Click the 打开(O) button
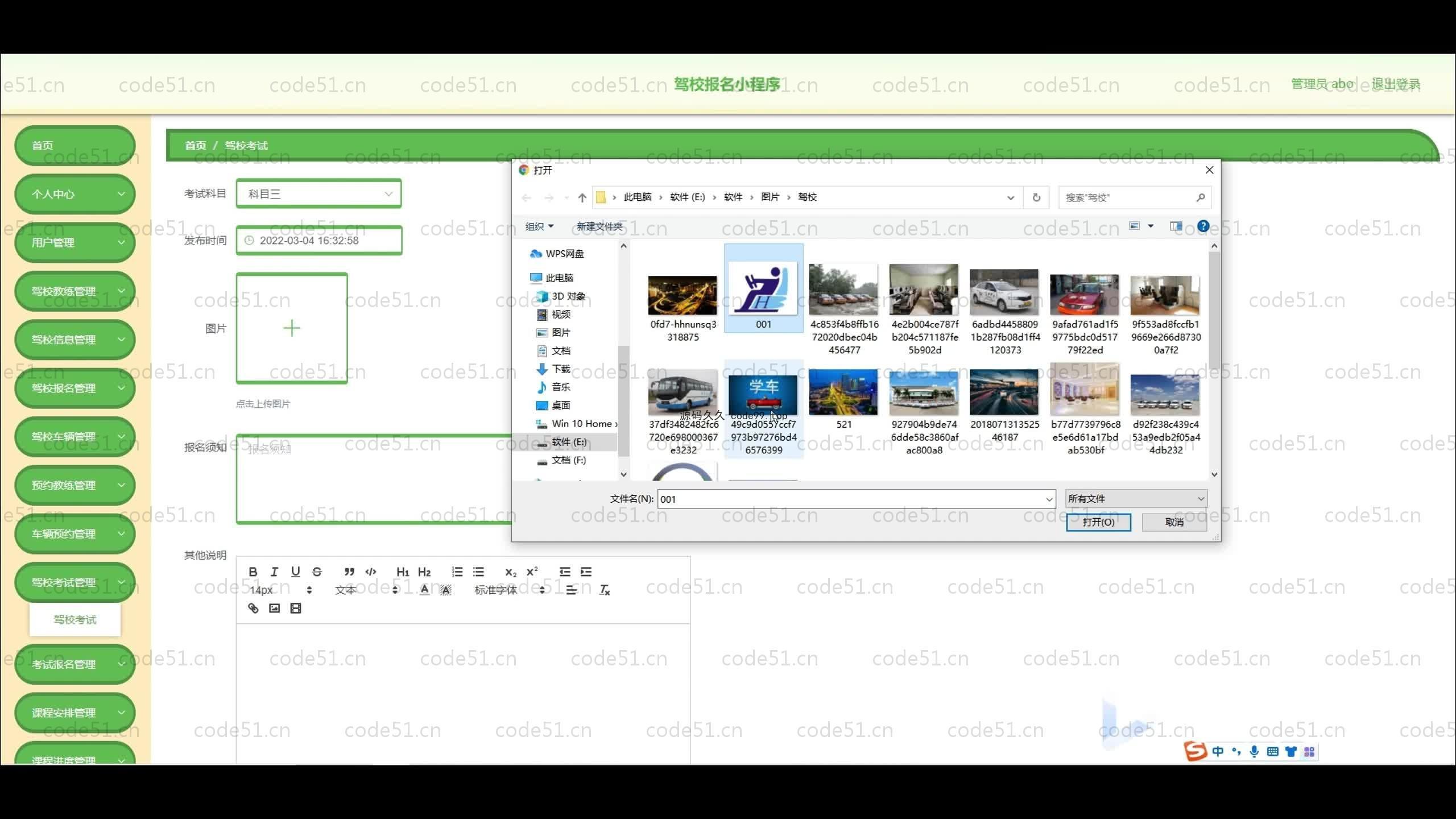This screenshot has width=1456, height=819. point(1098,522)
